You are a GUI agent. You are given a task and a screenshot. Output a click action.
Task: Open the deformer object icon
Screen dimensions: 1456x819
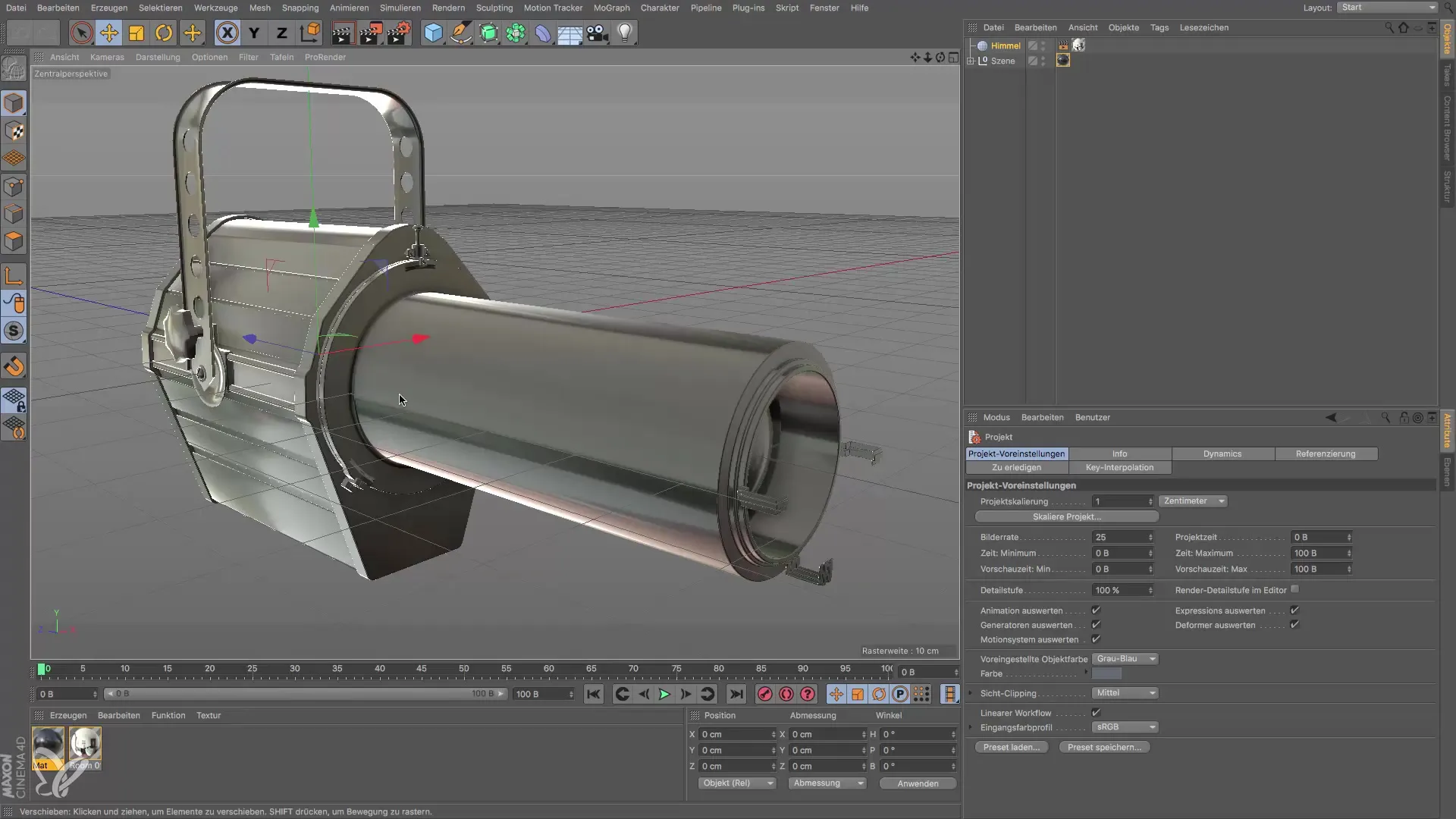(x=543, y=33)
